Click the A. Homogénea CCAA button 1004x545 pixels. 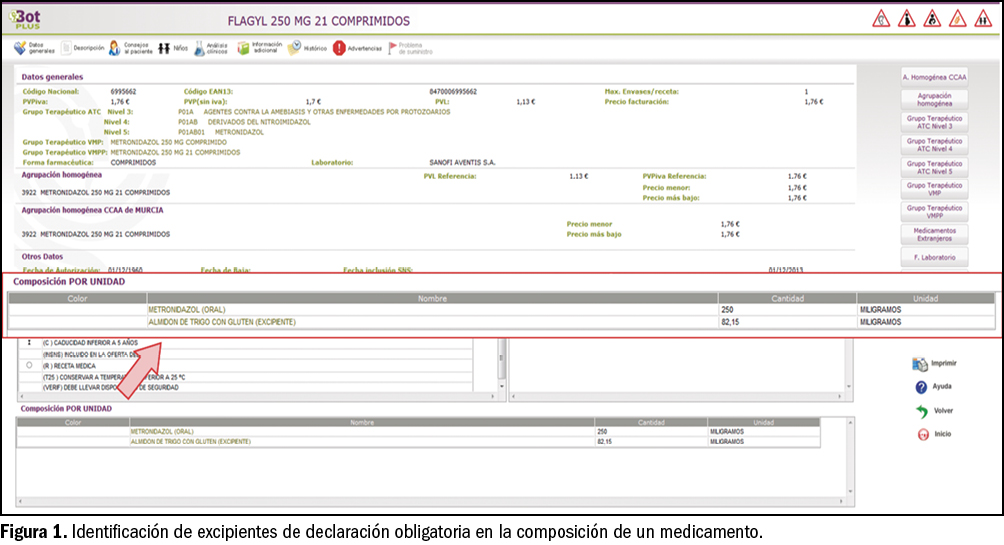click(x=934, y=77)
